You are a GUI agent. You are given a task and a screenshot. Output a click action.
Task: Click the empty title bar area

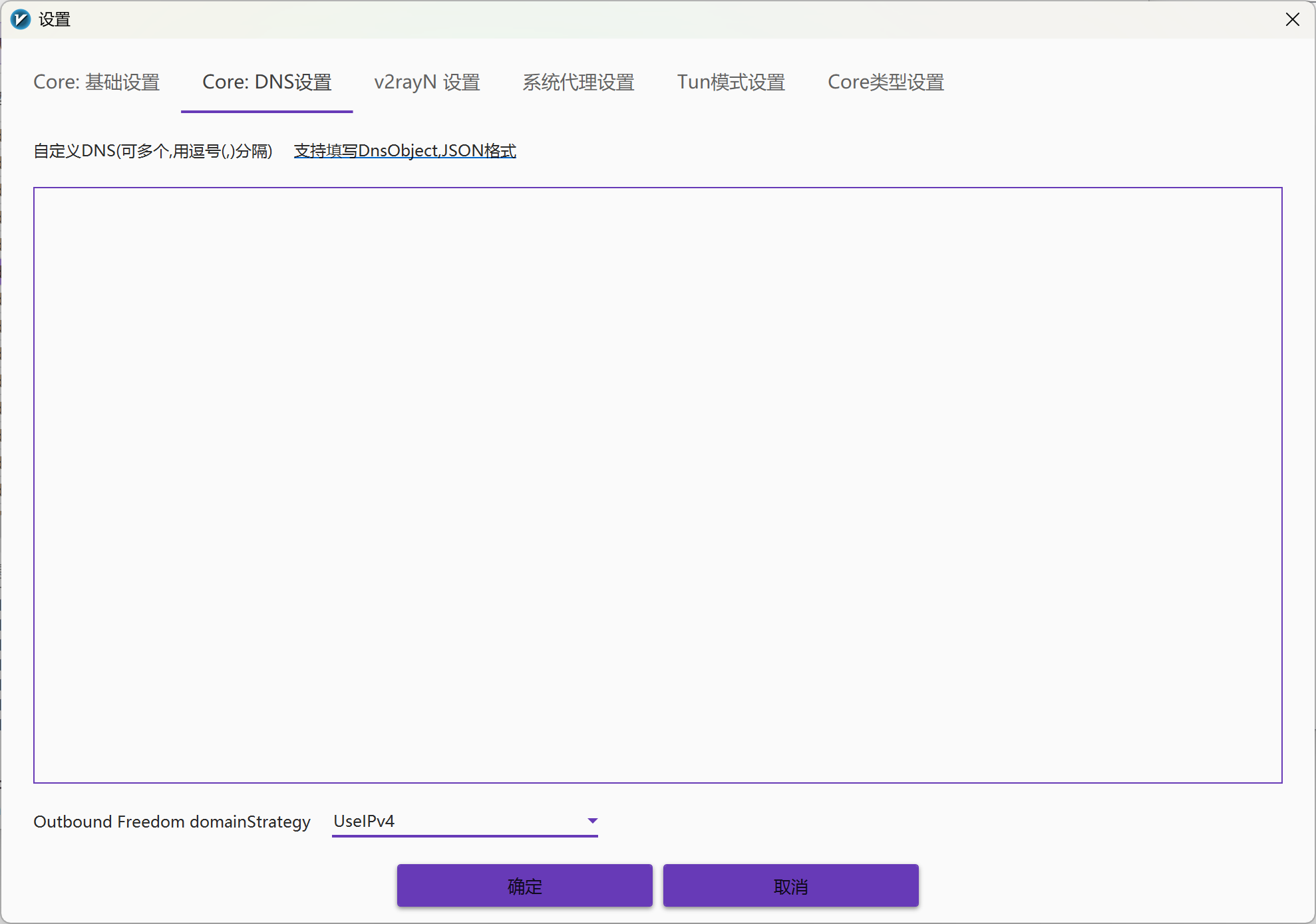(x=665, y=19)
